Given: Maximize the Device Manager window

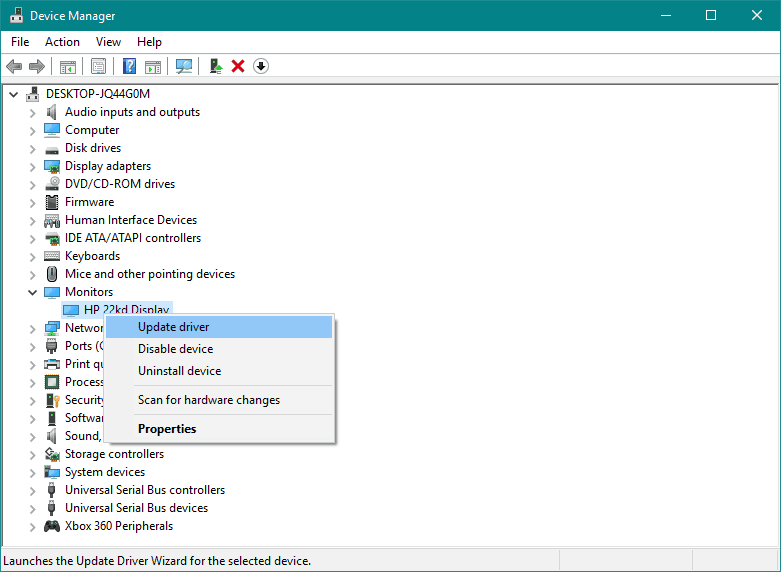Looking at the screenshot, I should (711, 15).
